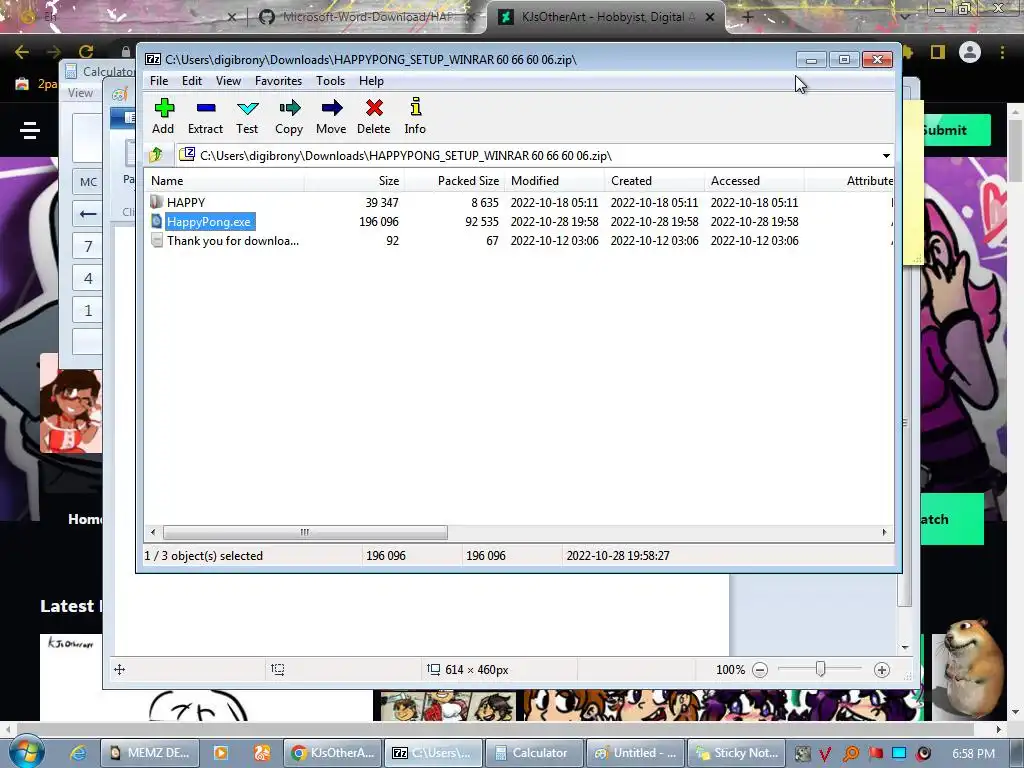Screen dimensions: 1024x768
Task: Open the Info toolbar icon
Action: coord(415,117)
